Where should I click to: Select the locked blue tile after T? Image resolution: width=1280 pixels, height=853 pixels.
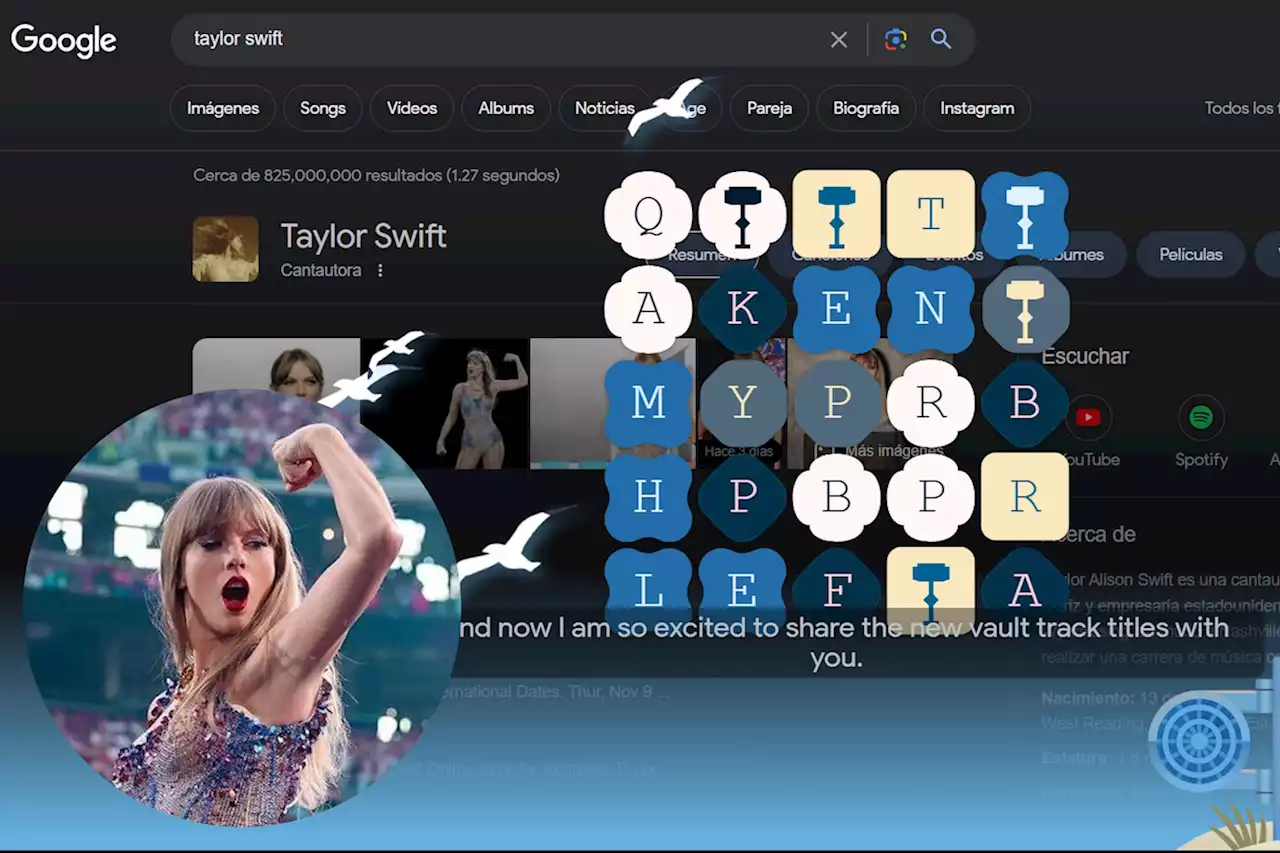coord(1025,215)
